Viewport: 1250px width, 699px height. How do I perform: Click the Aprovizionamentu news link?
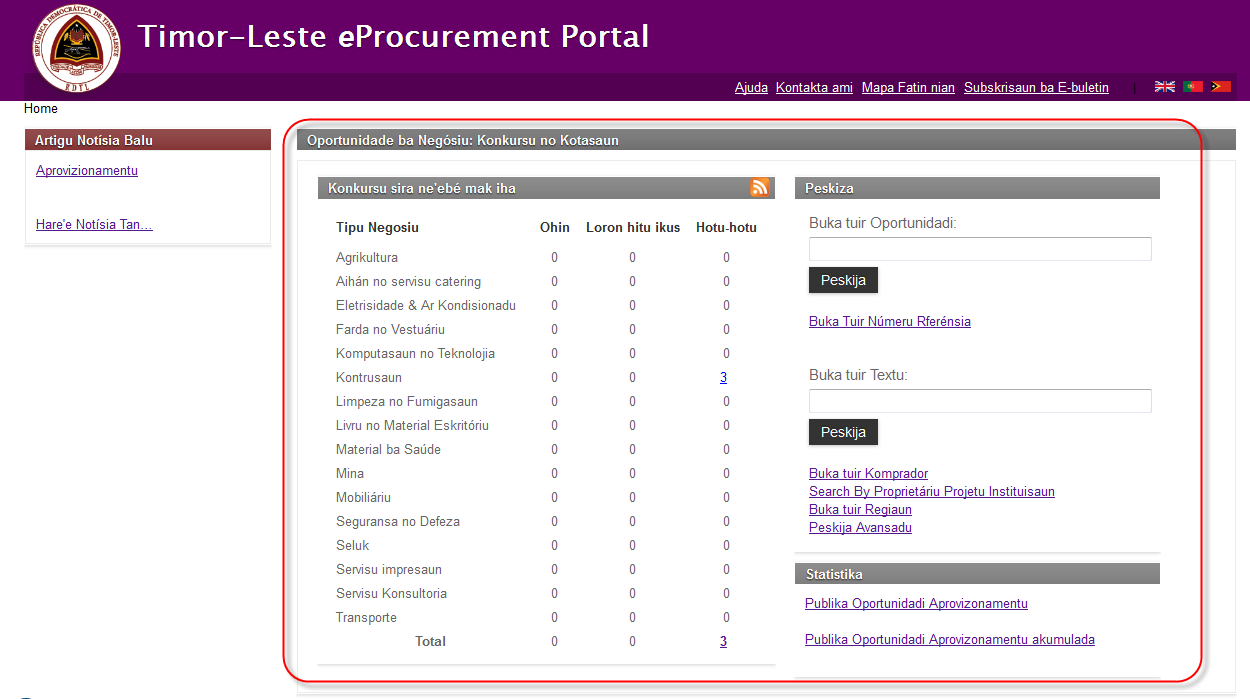tap(87, 171)
